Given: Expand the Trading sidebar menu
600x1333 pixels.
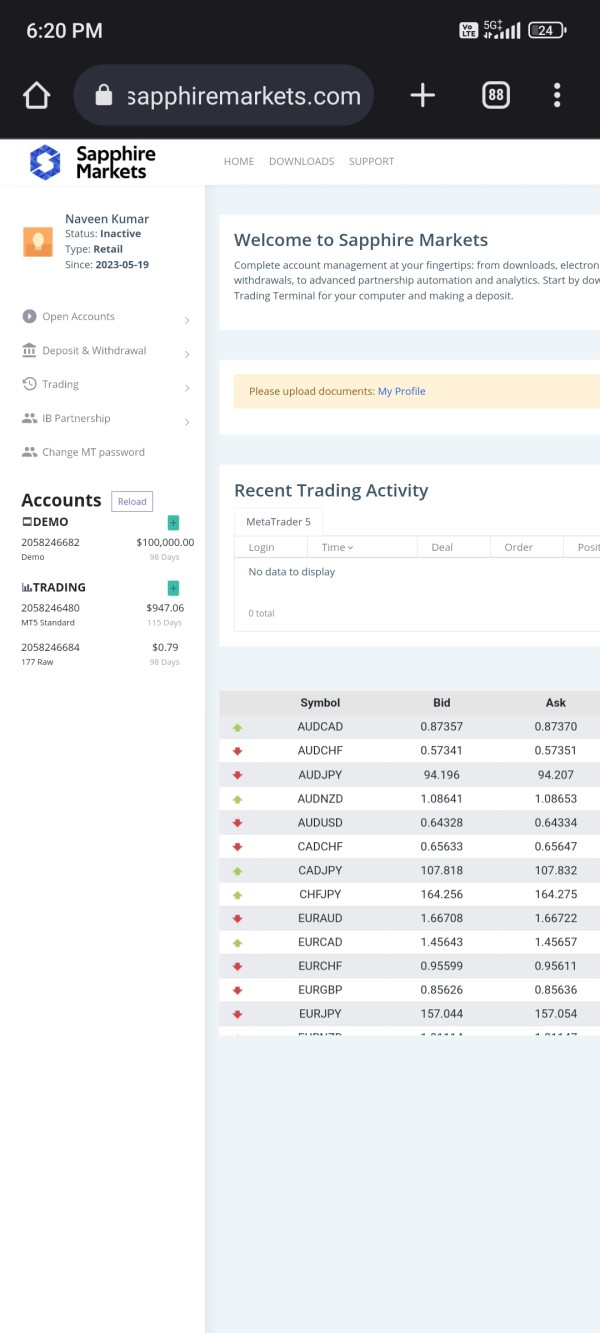Looking at the screenshot, I should point(60,385).
